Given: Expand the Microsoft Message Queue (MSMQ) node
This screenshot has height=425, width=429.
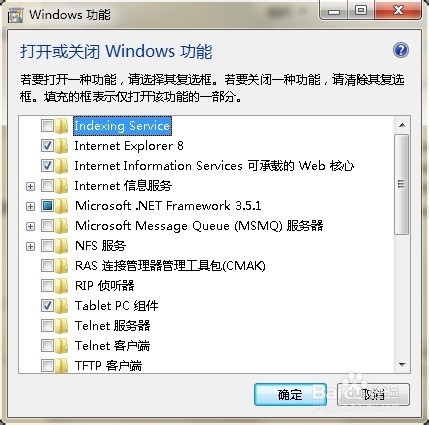Looking at the screenshot, I should click(x=30, y=226).
